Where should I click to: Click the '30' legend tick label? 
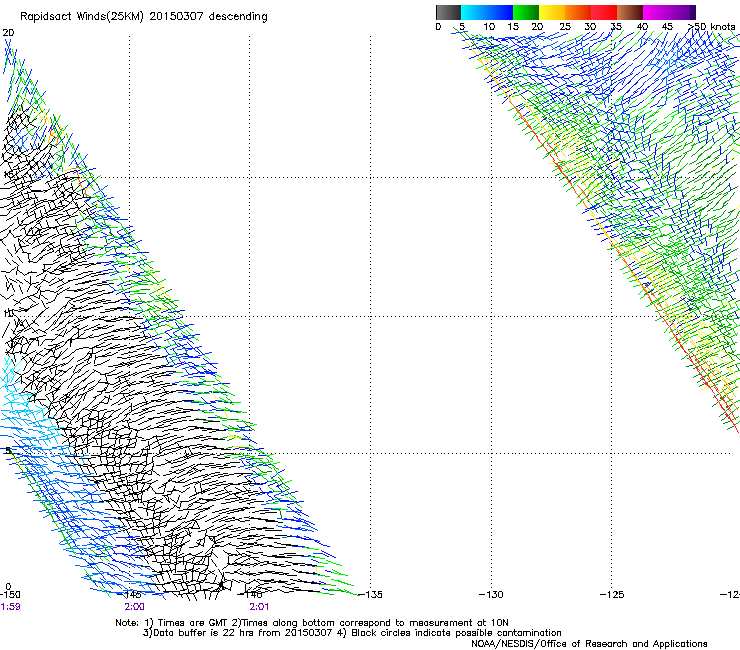click(590, 27)
